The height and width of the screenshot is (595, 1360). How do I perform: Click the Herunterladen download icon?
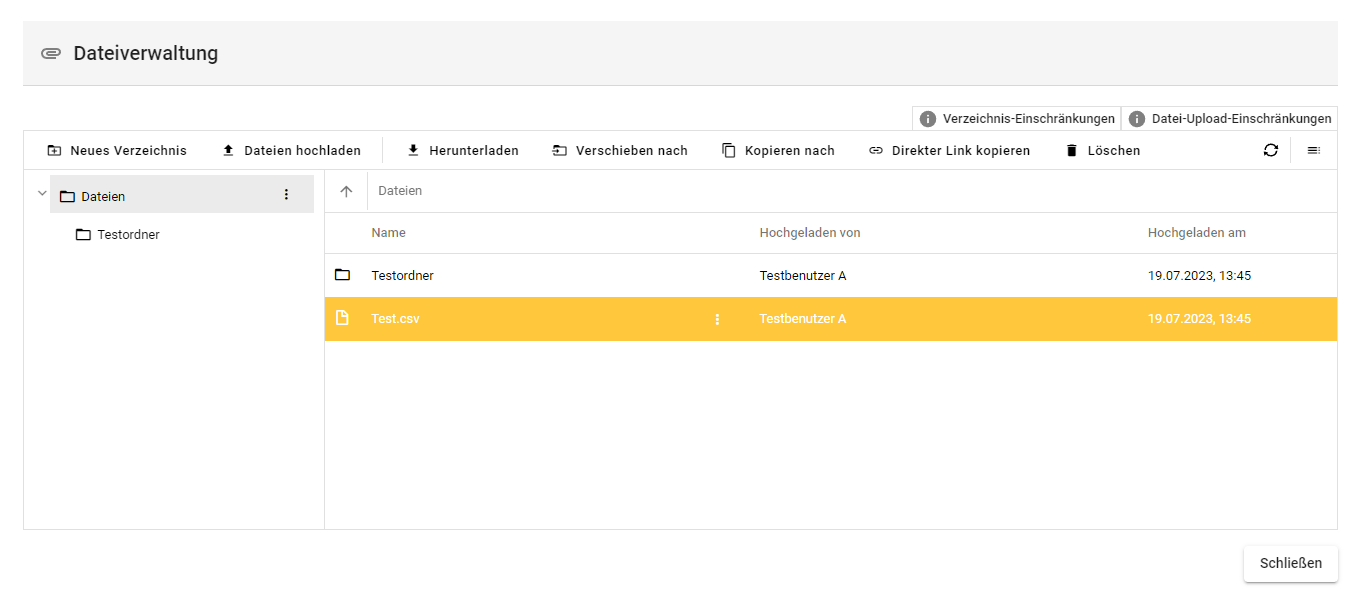[x=413, y=151]
